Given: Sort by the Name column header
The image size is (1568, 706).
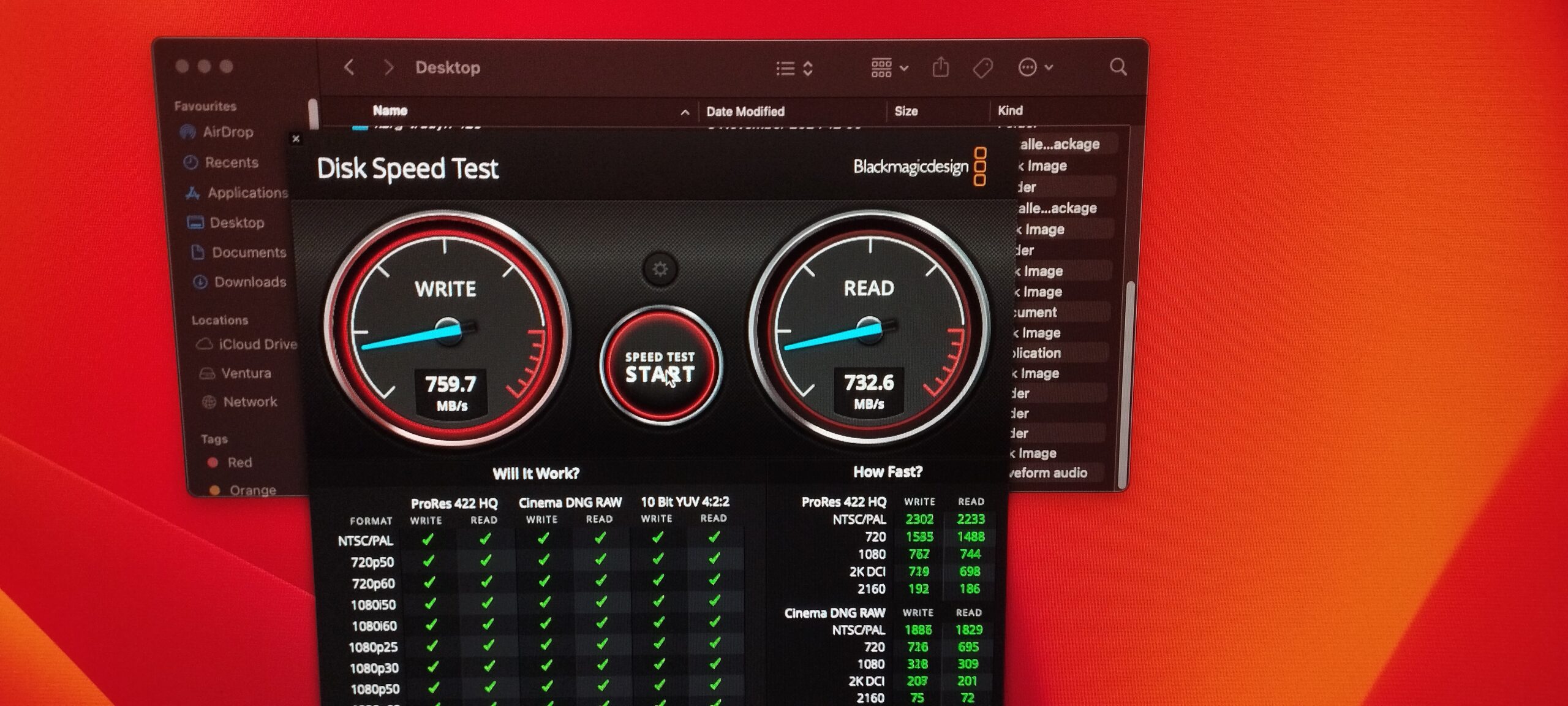Looking at the screenshot, I should pyautogui.click(x=390, y=111).
